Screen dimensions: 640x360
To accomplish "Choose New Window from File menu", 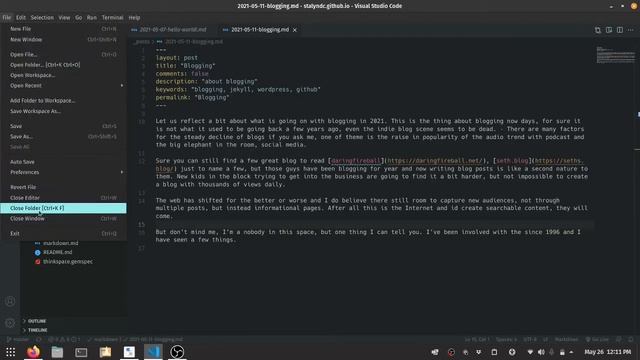I will pos(63,40).
